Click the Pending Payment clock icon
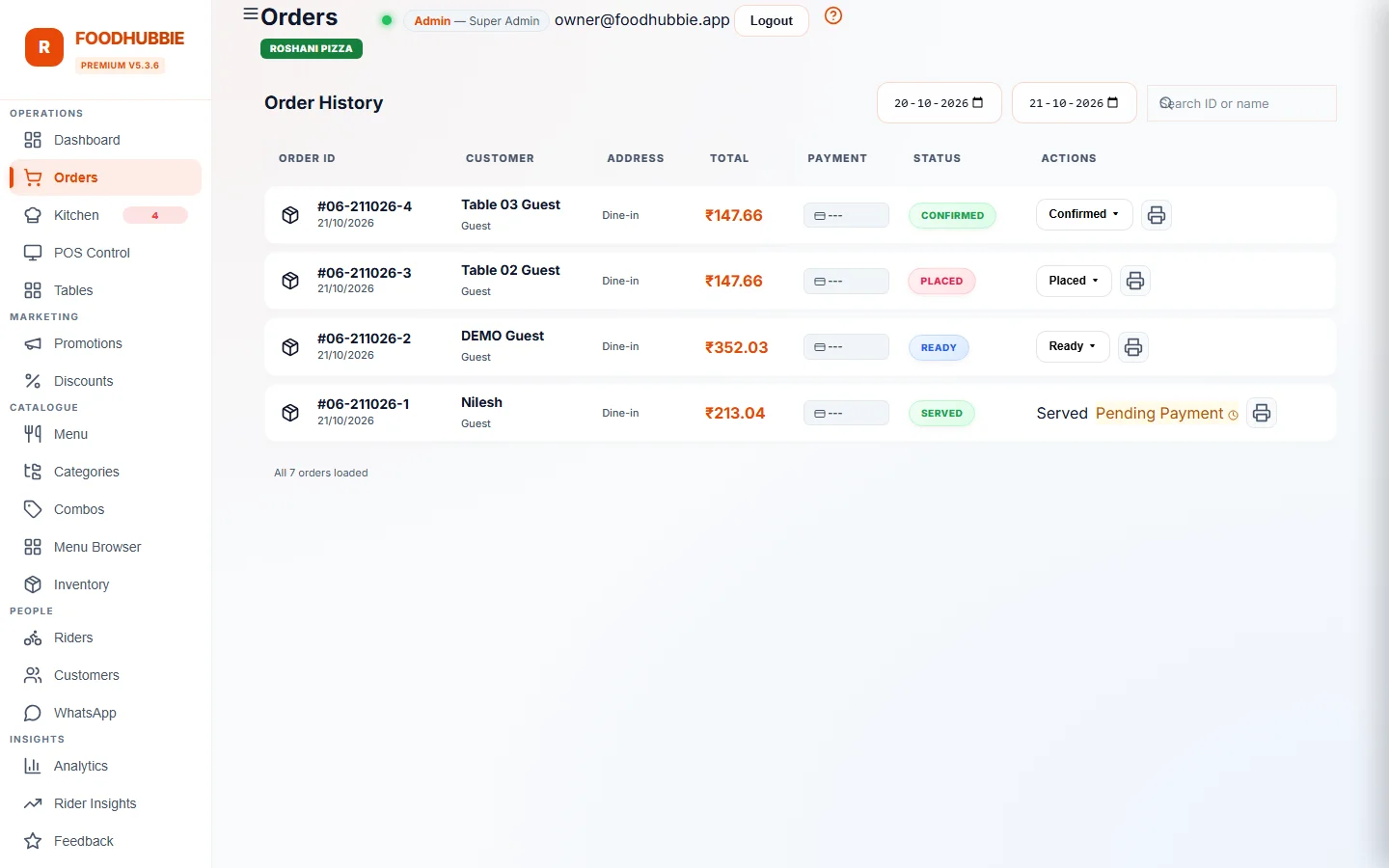This screenshot has height=868, width=1389. tap(1233, 415)
